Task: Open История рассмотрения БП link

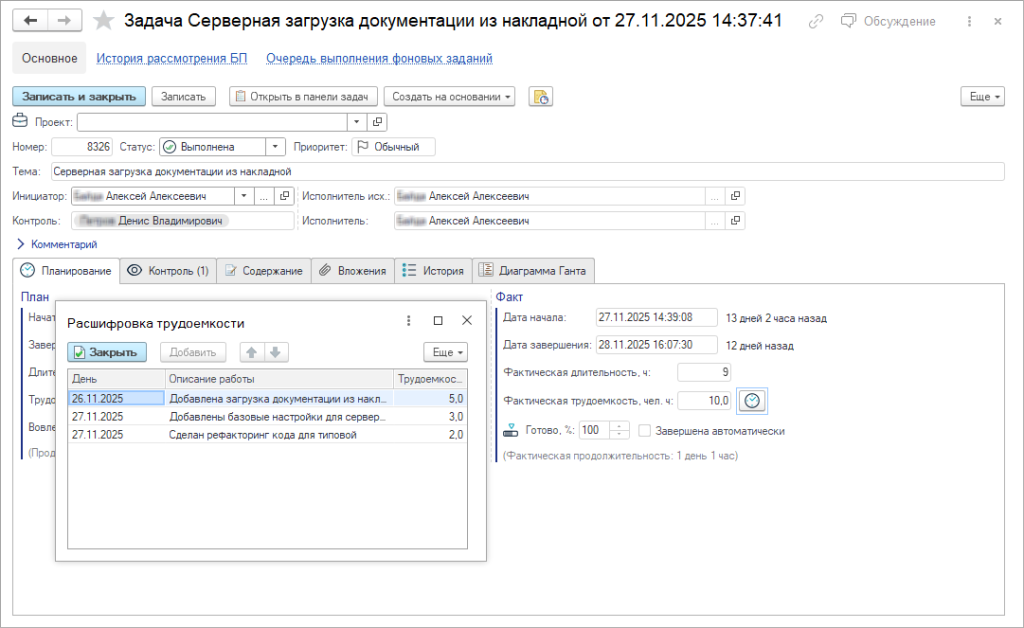Action: pos(172,59)
